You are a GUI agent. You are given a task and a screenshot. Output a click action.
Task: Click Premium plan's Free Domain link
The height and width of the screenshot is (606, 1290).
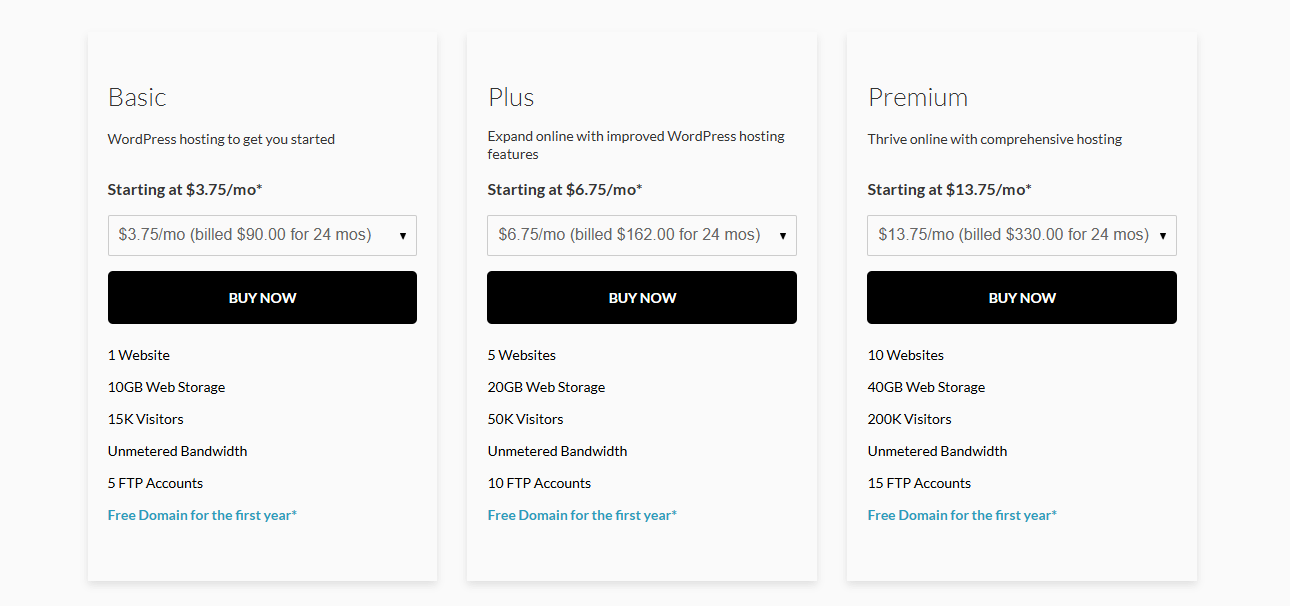(962, 515)
